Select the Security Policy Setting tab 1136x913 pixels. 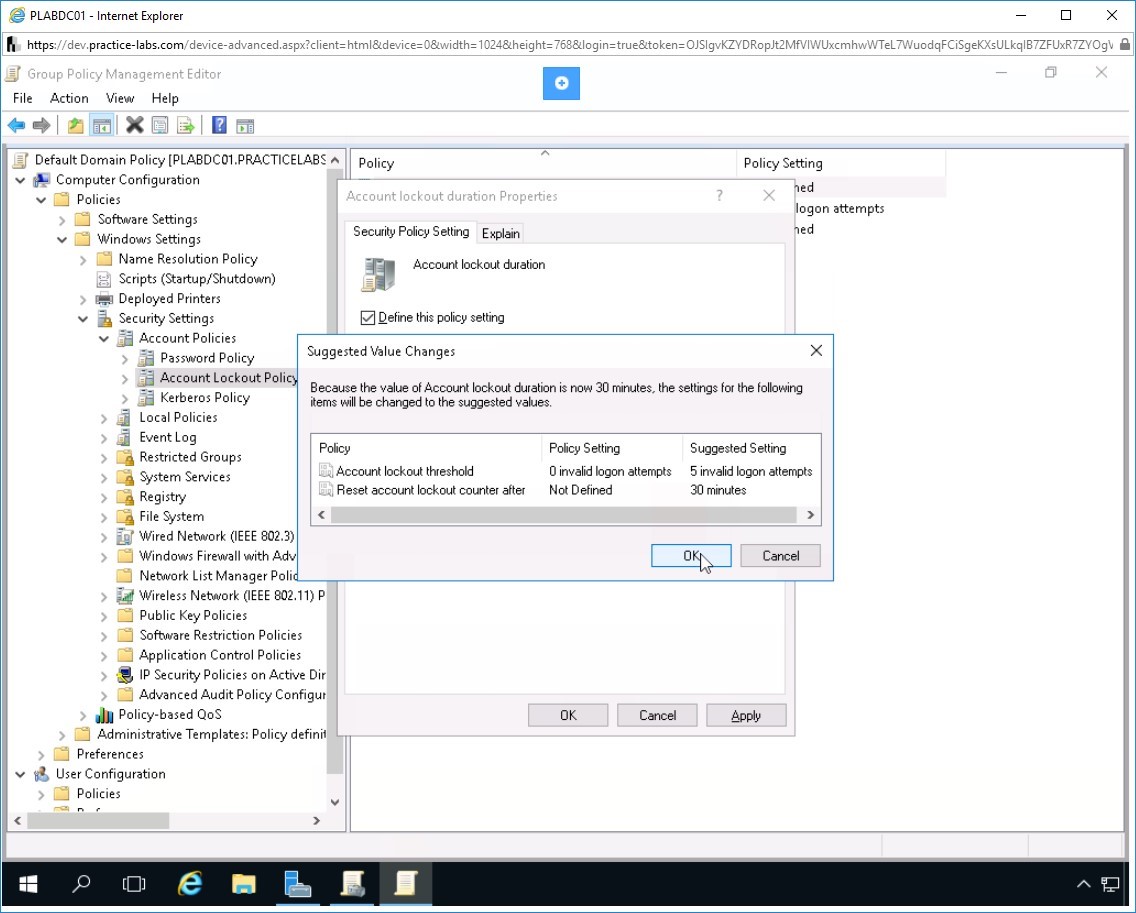pyautogui.click(x=411, y=231)
